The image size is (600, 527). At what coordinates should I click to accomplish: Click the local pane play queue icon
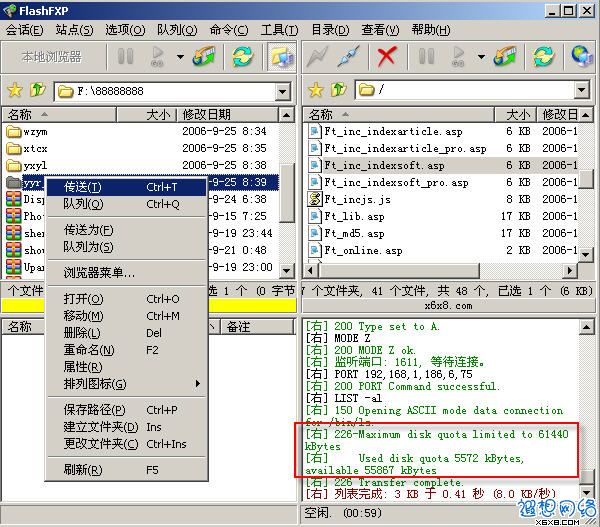click(157, 57)
